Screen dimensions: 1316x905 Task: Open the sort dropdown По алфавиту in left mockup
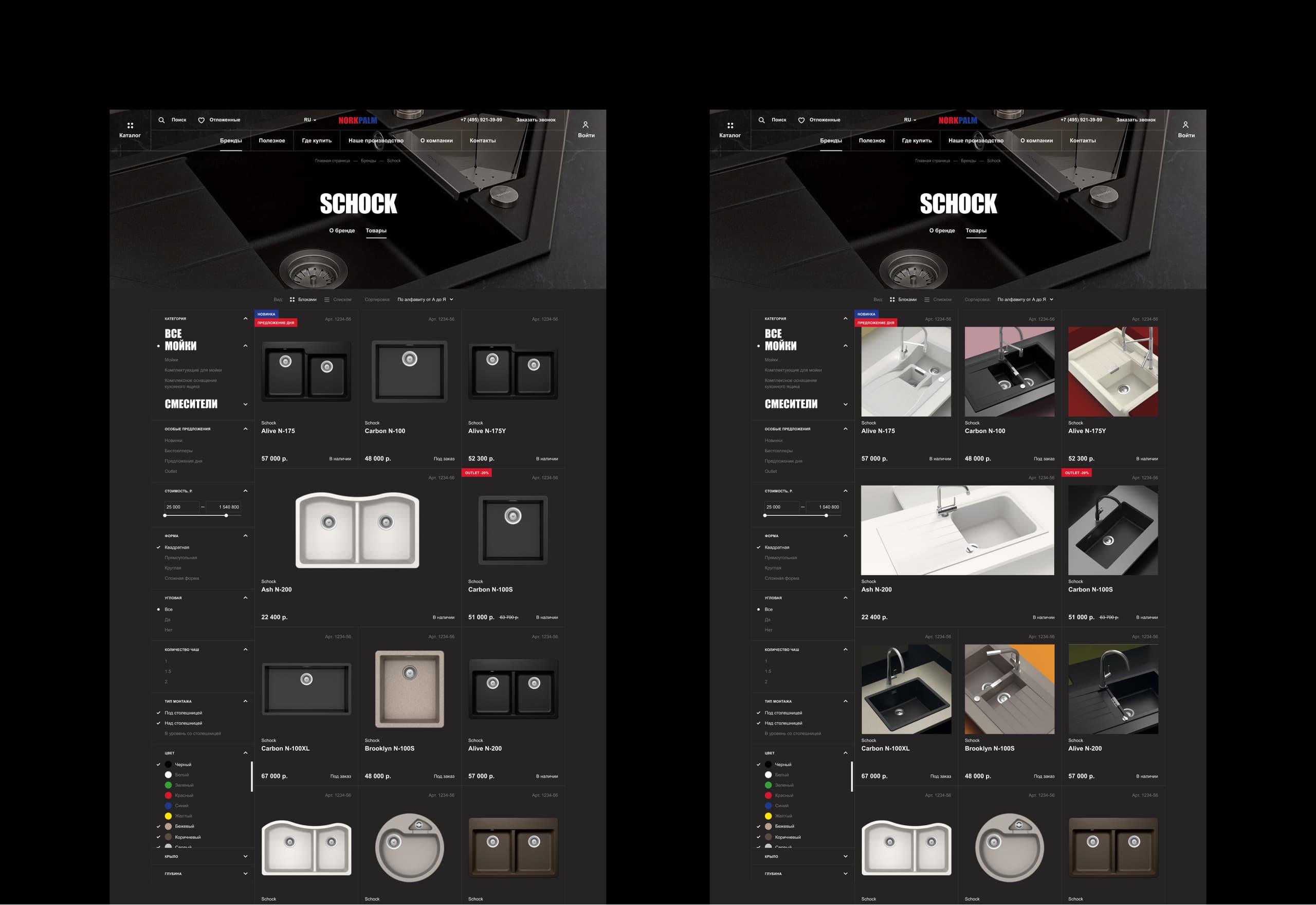(426, 300)
